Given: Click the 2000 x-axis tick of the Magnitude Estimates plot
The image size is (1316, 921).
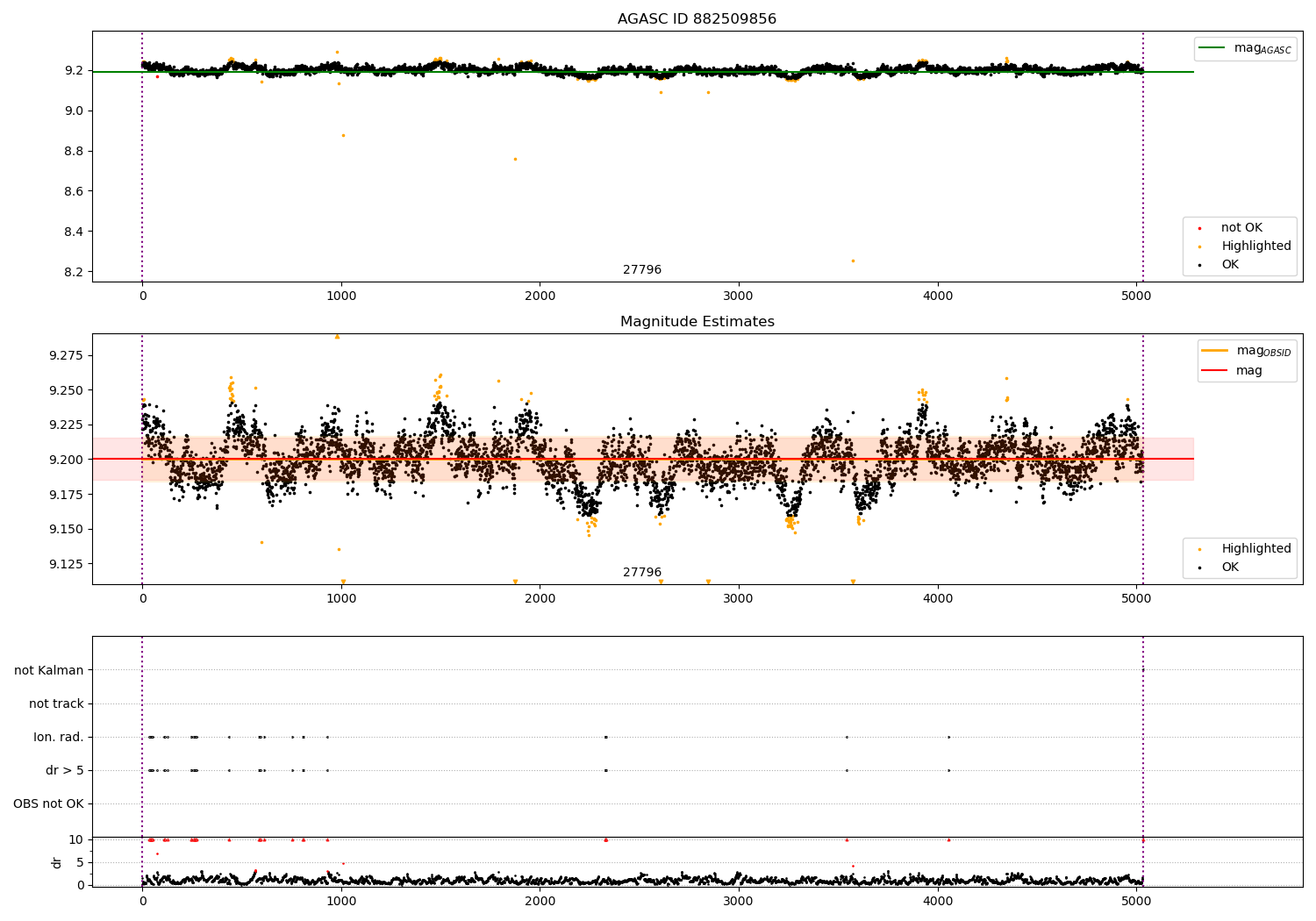Looking at the screenshot, I should click(540, 599).
